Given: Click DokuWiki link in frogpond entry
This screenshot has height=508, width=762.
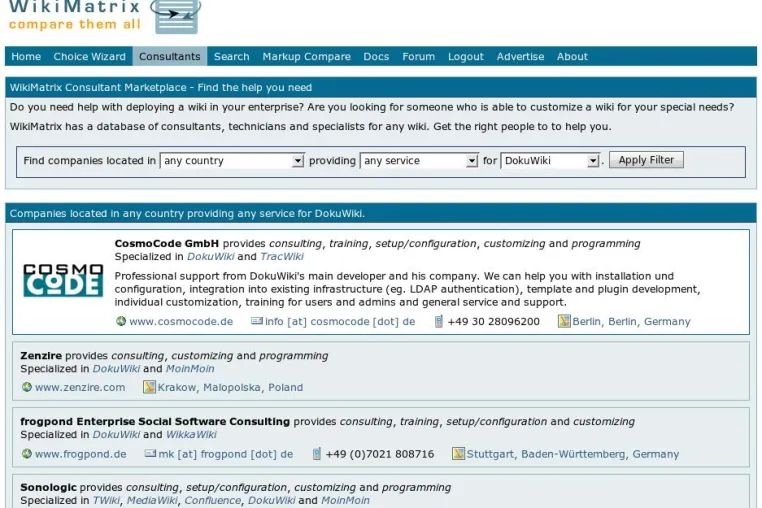Looking at the screenshot, I should click(x=116, y=434).
